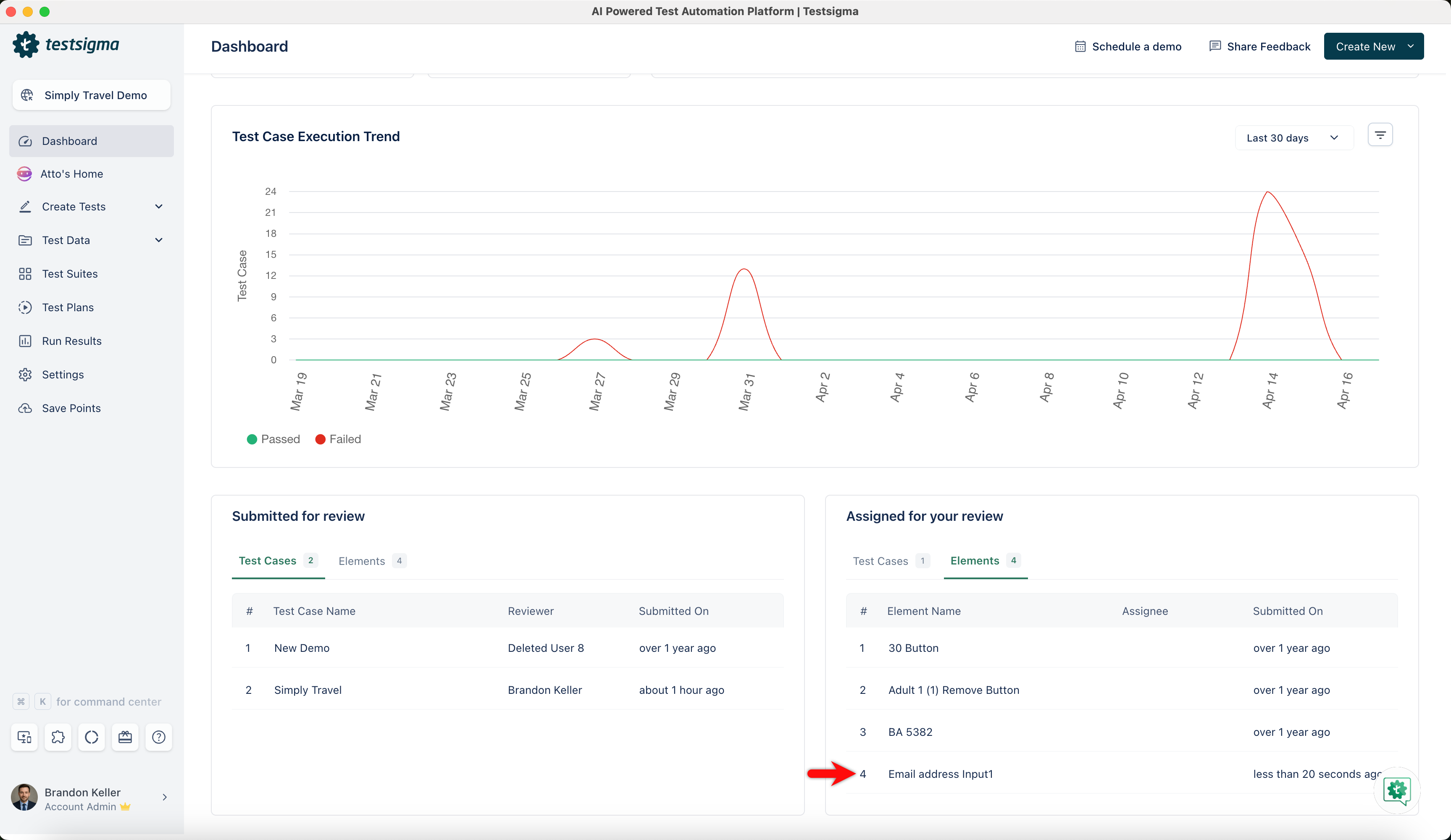Open the help question mark icon
The image size is (1451, 840).
click(158, 737)
